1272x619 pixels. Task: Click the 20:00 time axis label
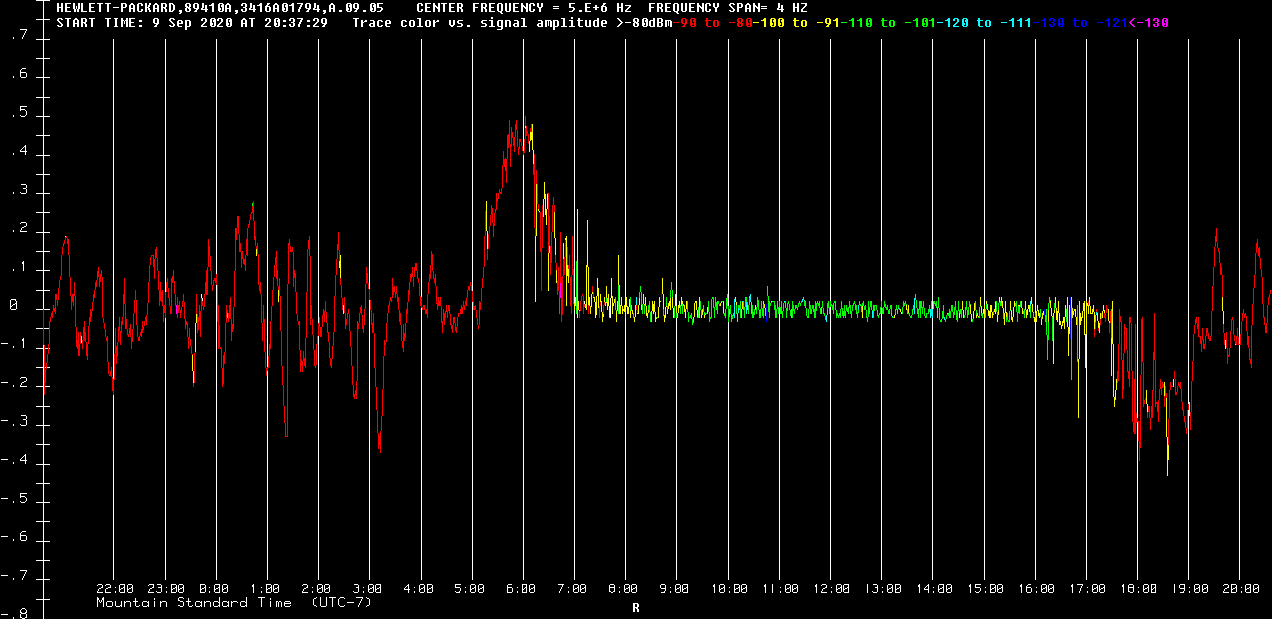(1241, 589)
